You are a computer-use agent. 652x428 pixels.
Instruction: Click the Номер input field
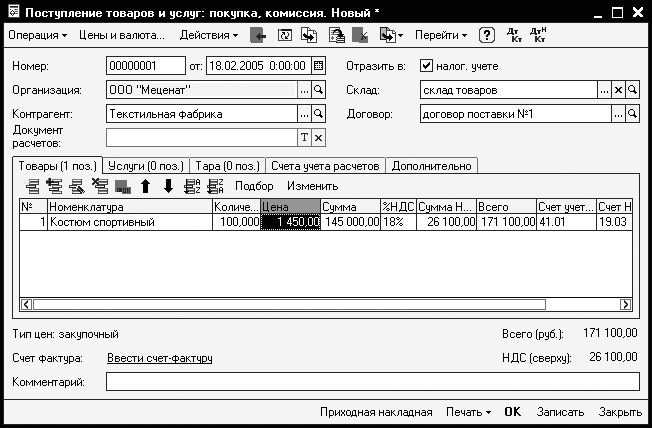pos(146,66)
